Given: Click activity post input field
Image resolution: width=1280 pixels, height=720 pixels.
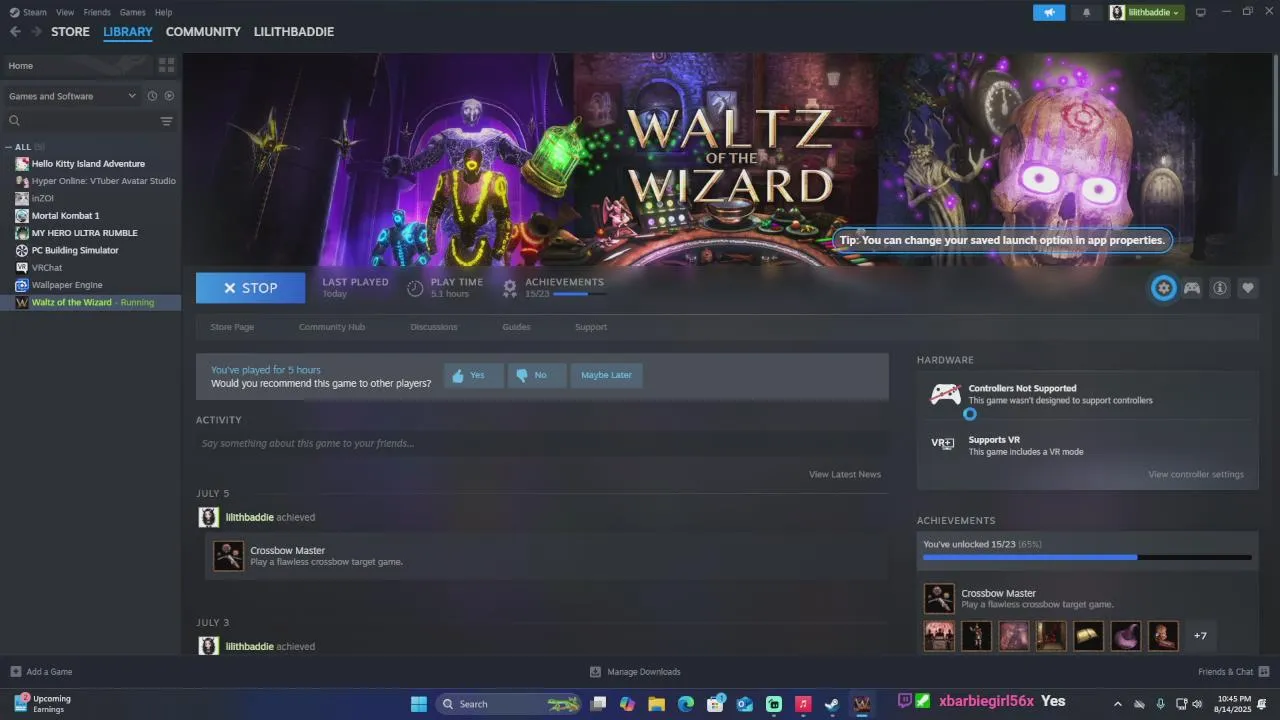Looking at the screenshot, I should pos(542,443).
